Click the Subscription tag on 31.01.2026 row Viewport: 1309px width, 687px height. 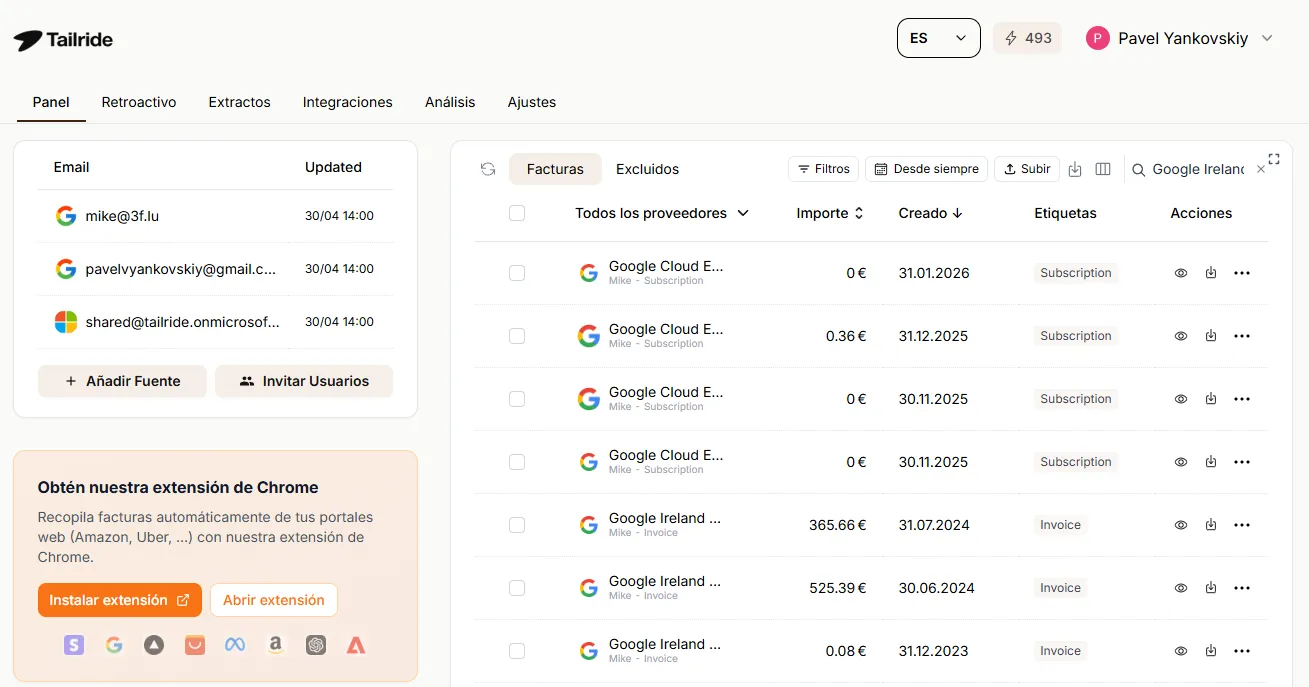tap(1076, 273)
